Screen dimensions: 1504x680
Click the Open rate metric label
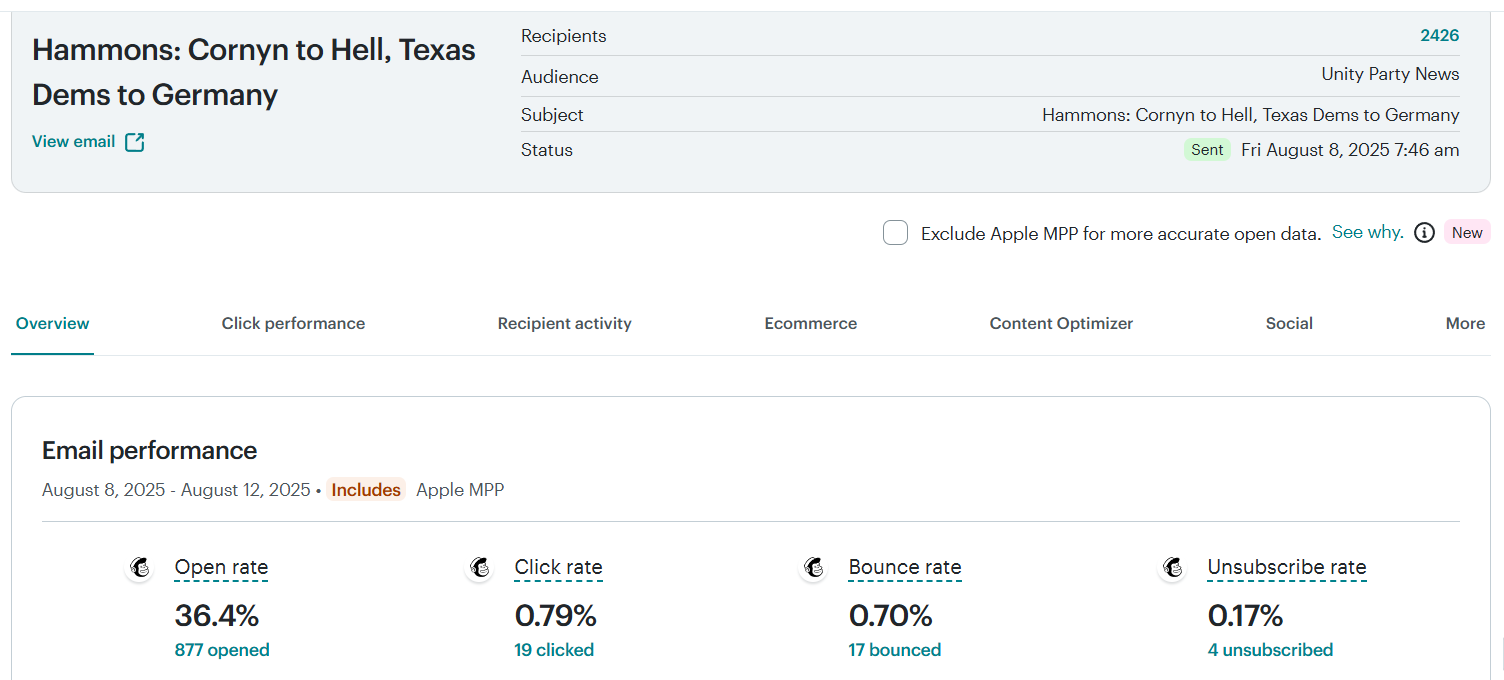[x=221, y=568]
